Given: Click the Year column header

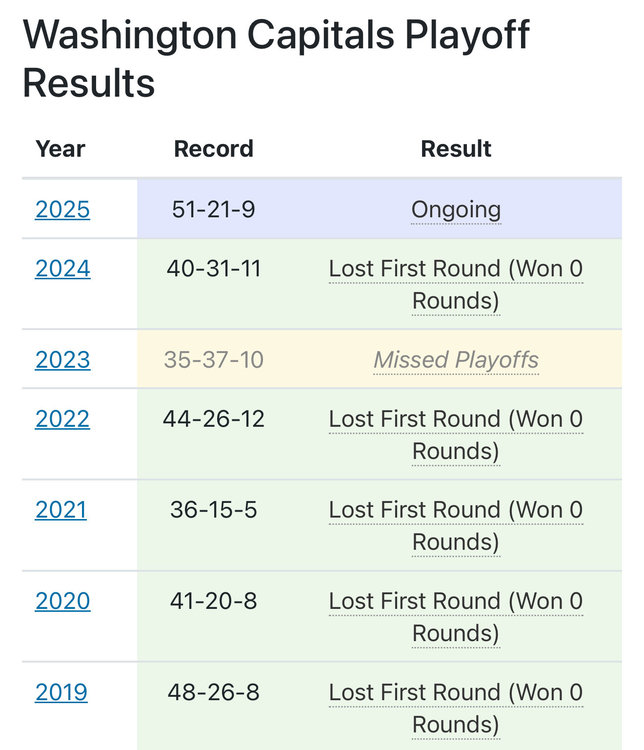Looking at the screenshot, I should click(60, 149).
